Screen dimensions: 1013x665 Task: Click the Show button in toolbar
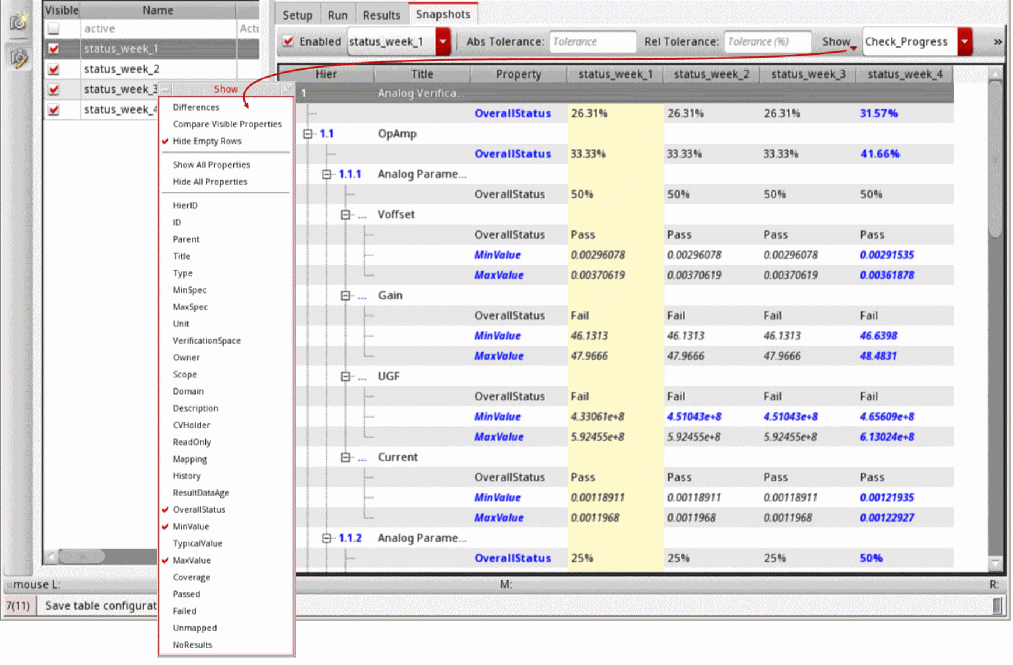coord(836,42)
